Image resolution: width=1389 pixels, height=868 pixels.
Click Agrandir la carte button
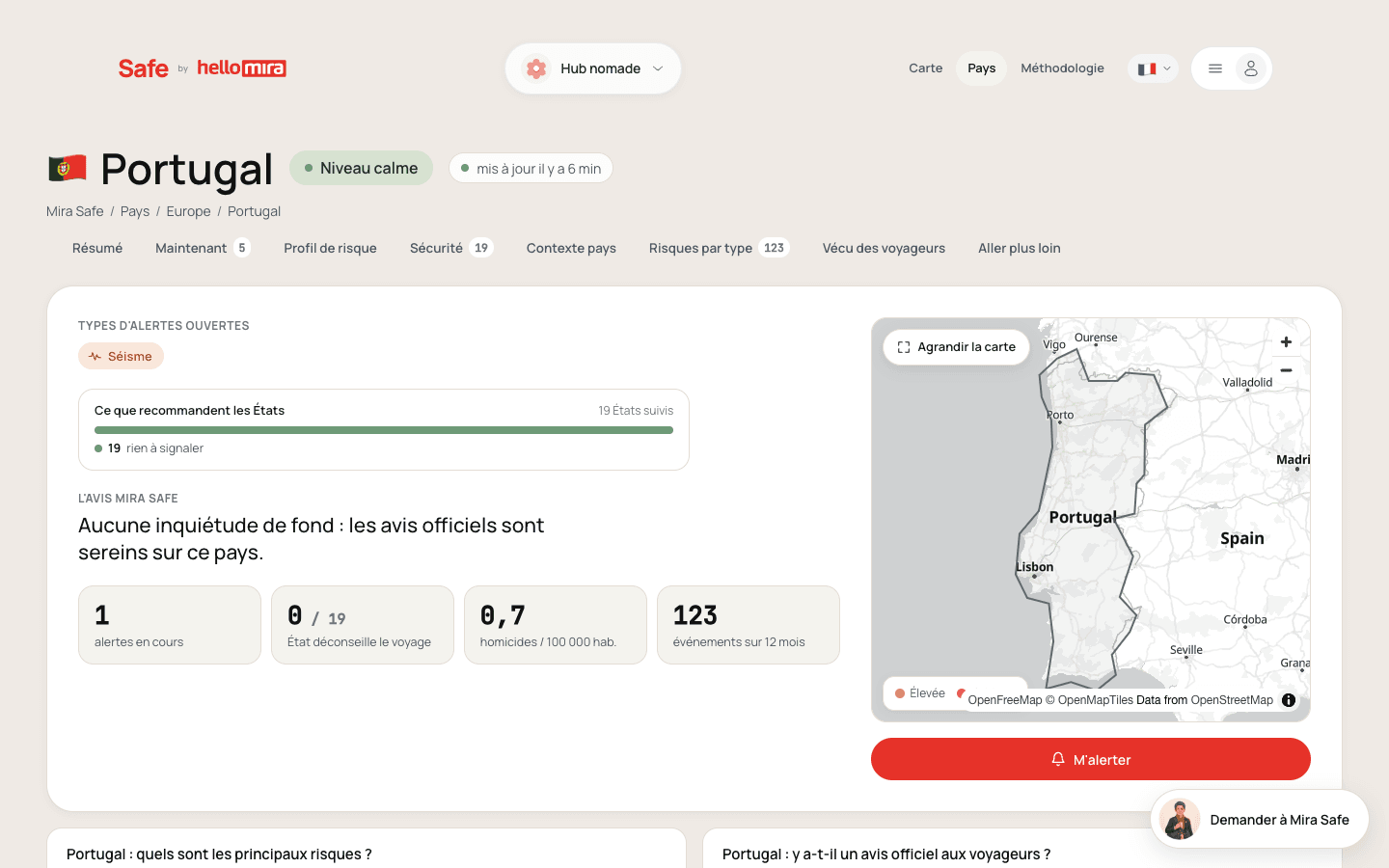tap(957, 347)
